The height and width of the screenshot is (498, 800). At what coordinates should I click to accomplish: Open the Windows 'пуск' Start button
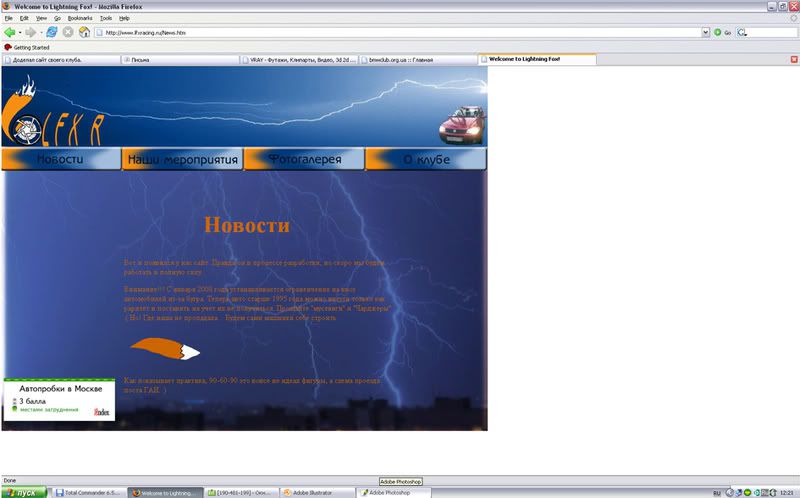pos(23,493)
